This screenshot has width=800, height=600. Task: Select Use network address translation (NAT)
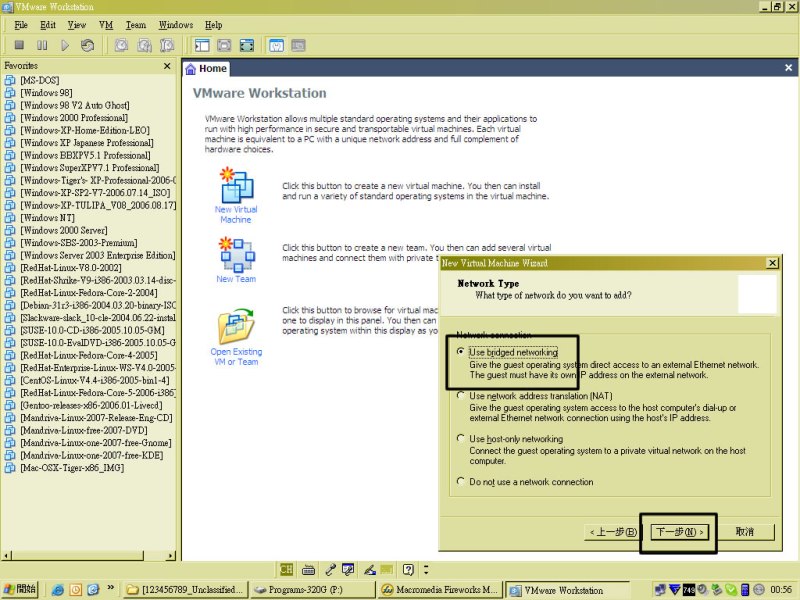pos(461,395)
